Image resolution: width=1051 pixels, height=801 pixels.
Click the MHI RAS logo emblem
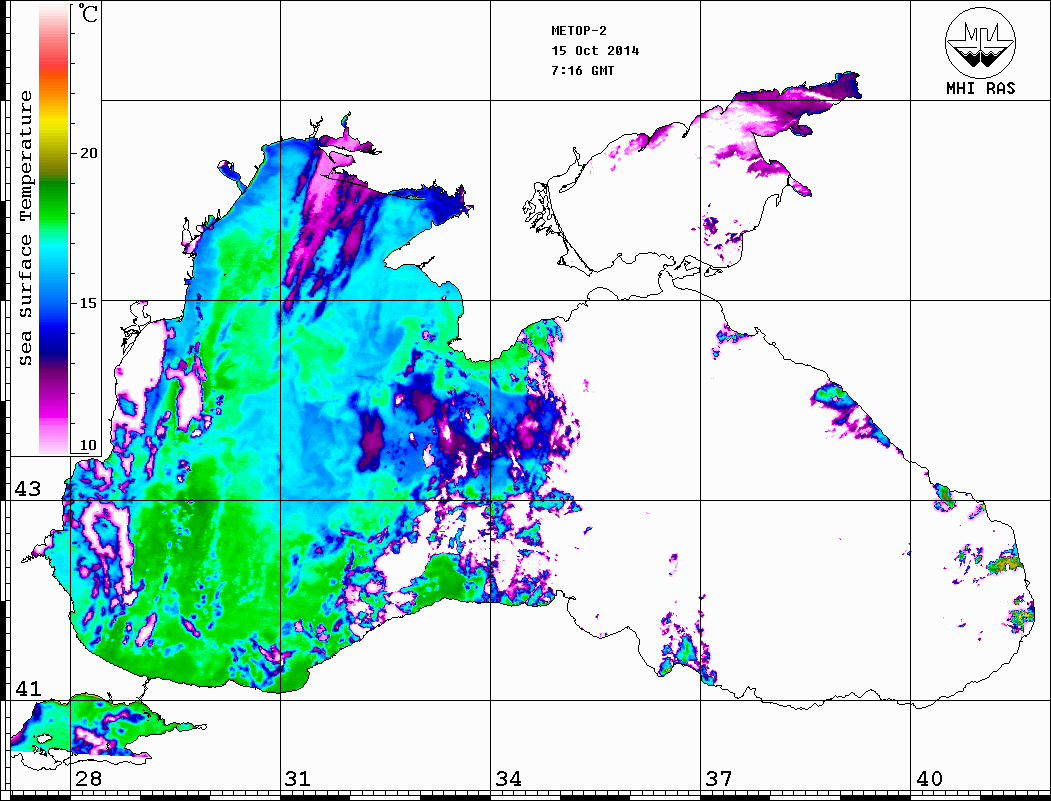(981, 42)
